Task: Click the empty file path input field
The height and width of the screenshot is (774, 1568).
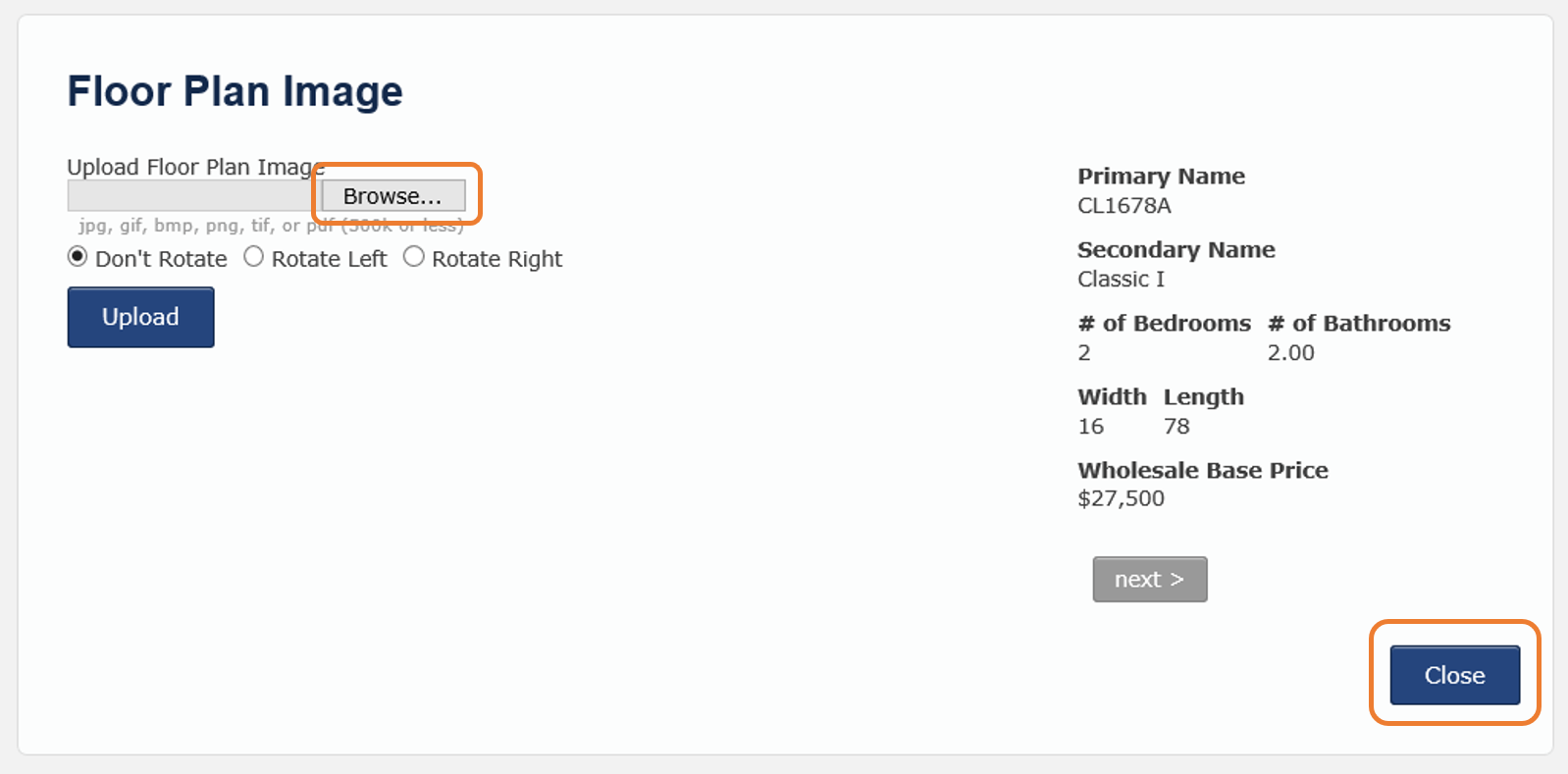Action: click(193, 196)
